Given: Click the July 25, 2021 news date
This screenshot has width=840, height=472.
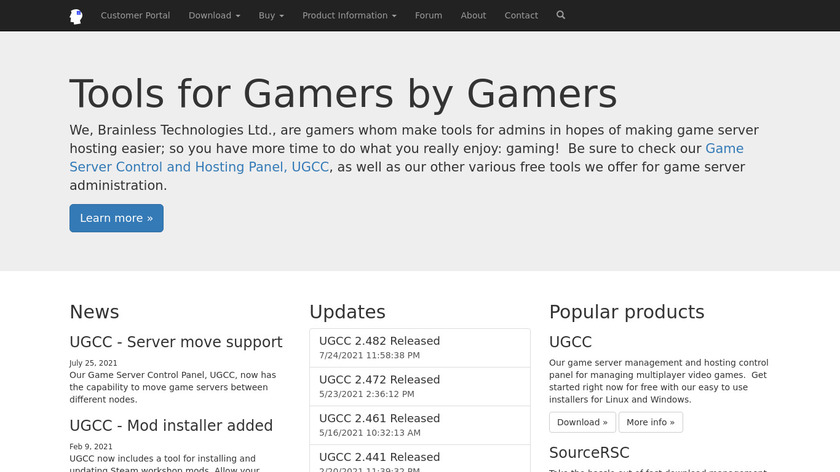Looking at the screenshot, I should [x=93, y=363].
